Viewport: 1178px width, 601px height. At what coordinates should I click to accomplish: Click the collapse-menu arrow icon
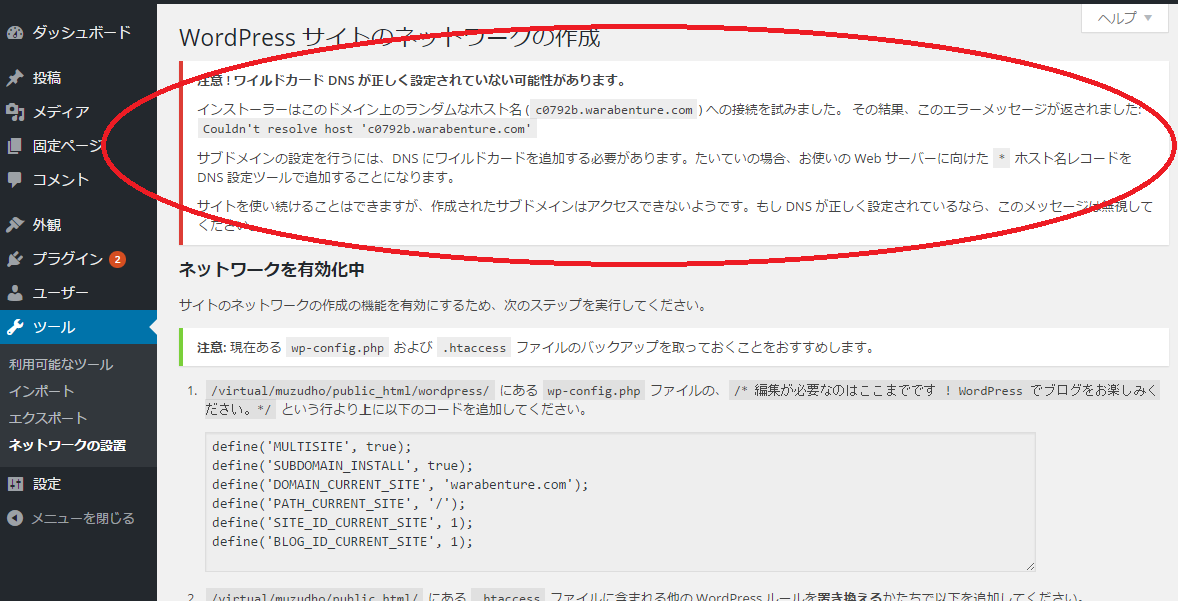(x=15, y=518)
